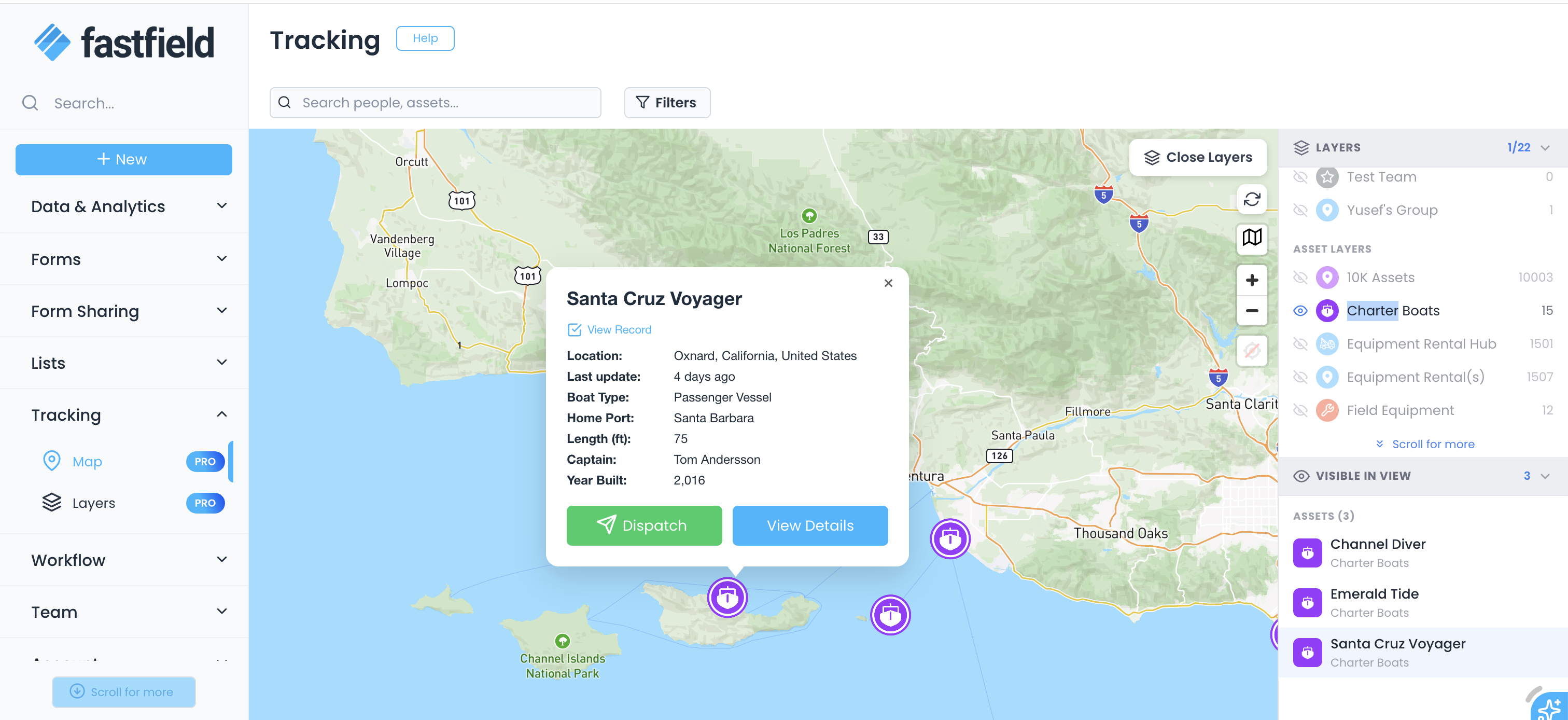Show the 10K Assets layer
This screenshot has height=720, width=1568.
click(x=1299, y=278)
